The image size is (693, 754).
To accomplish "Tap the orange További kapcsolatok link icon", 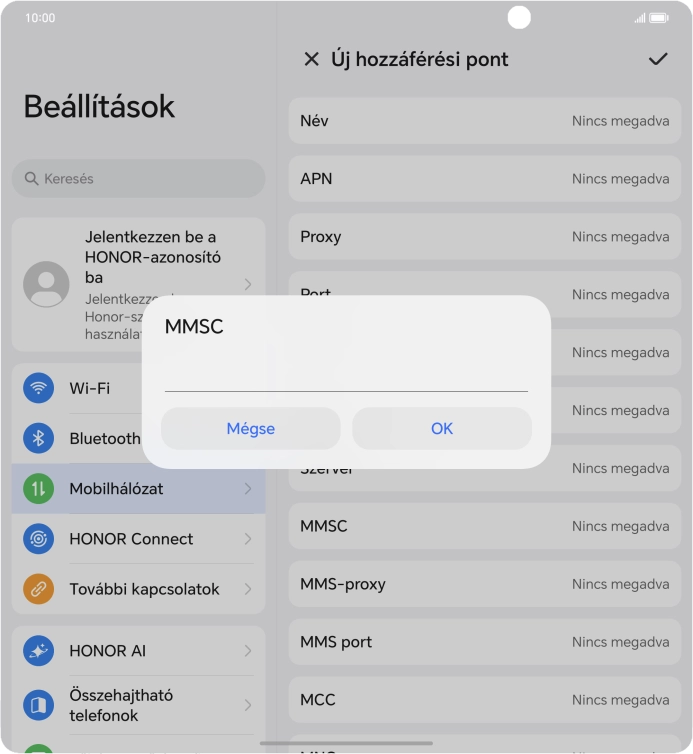I will (38, 589).
